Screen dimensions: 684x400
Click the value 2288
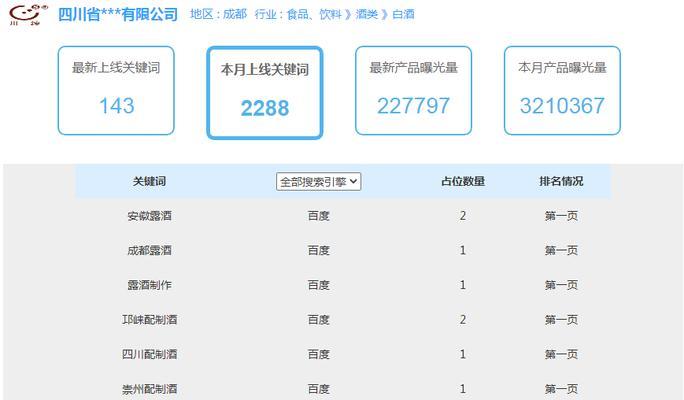pos(265,108)
